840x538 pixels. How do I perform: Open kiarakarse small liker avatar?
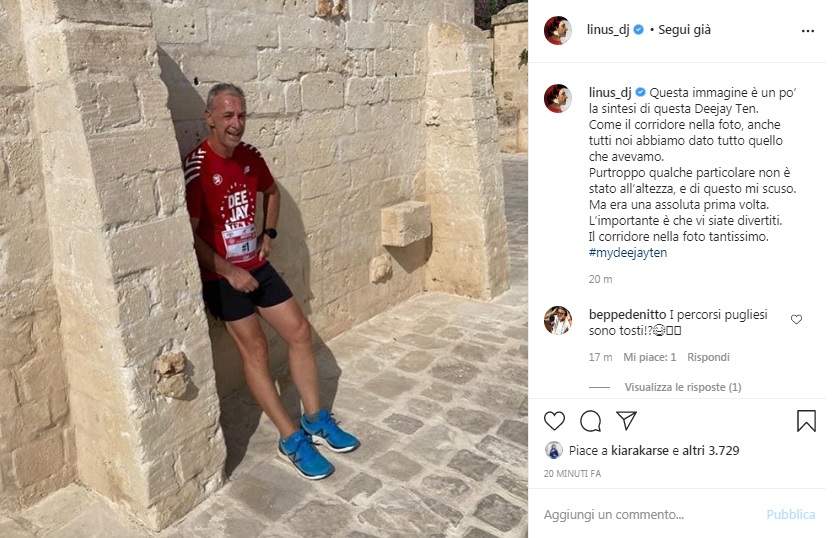pos(553,450)
